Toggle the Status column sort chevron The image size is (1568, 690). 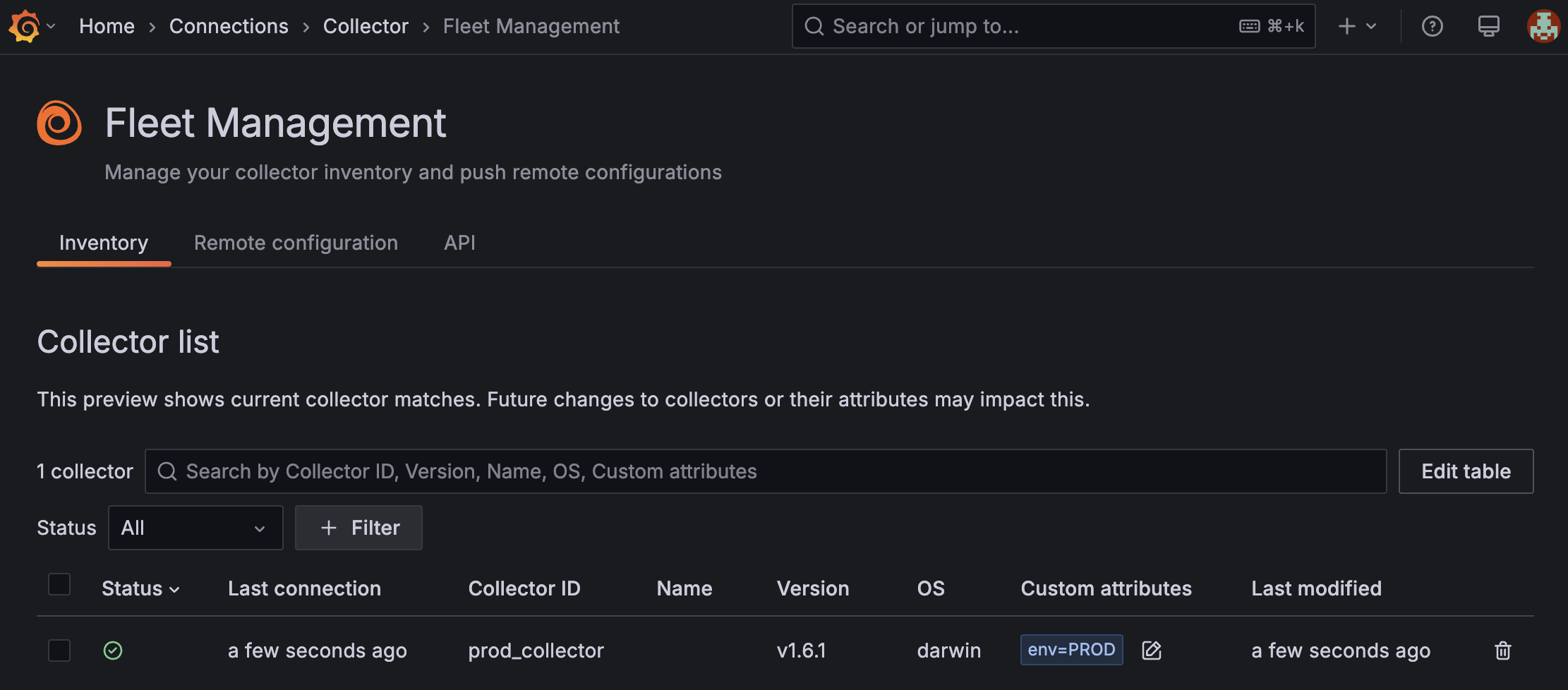(x=176, y=589)
